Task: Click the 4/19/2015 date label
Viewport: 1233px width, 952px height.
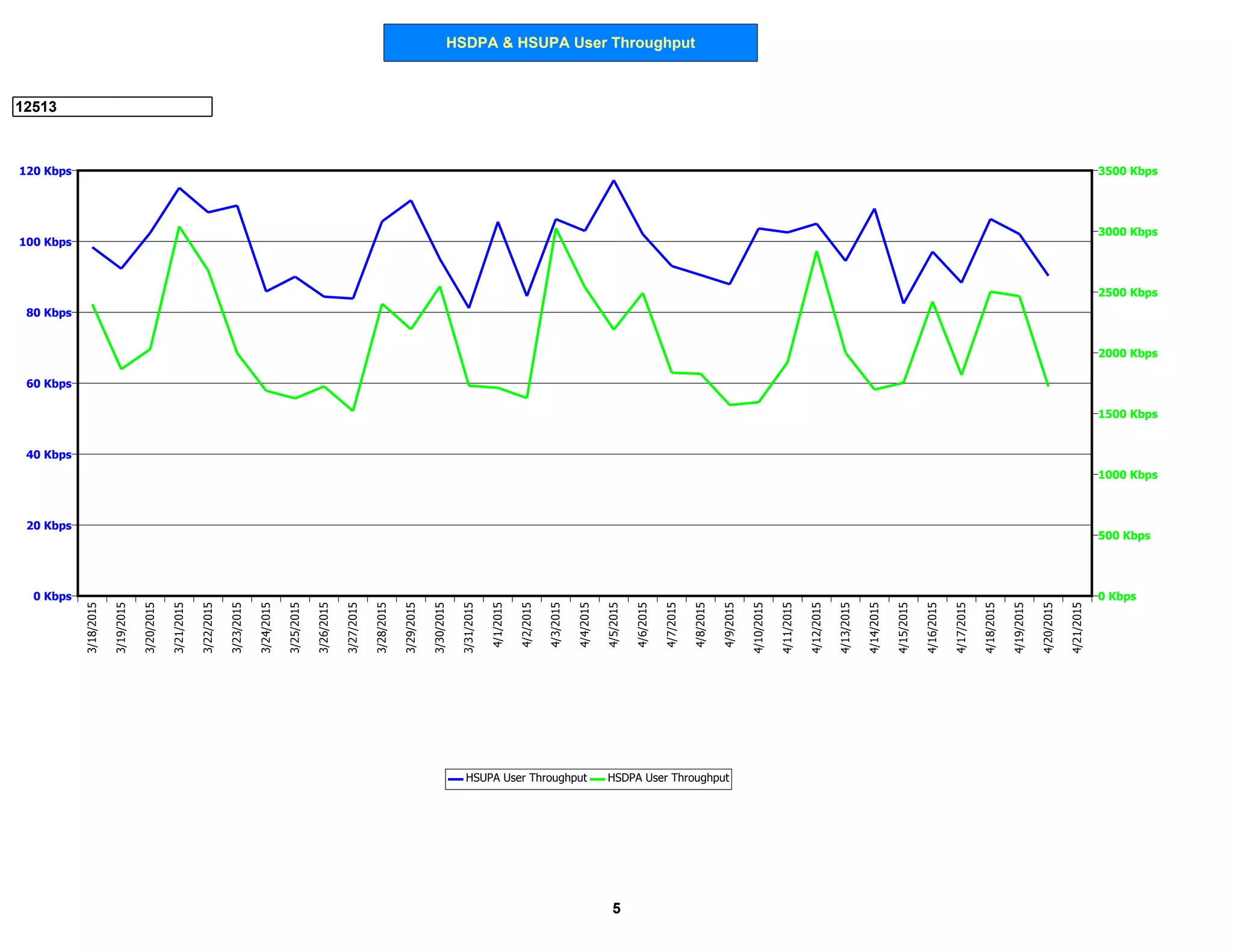Action: [1019, 628]
